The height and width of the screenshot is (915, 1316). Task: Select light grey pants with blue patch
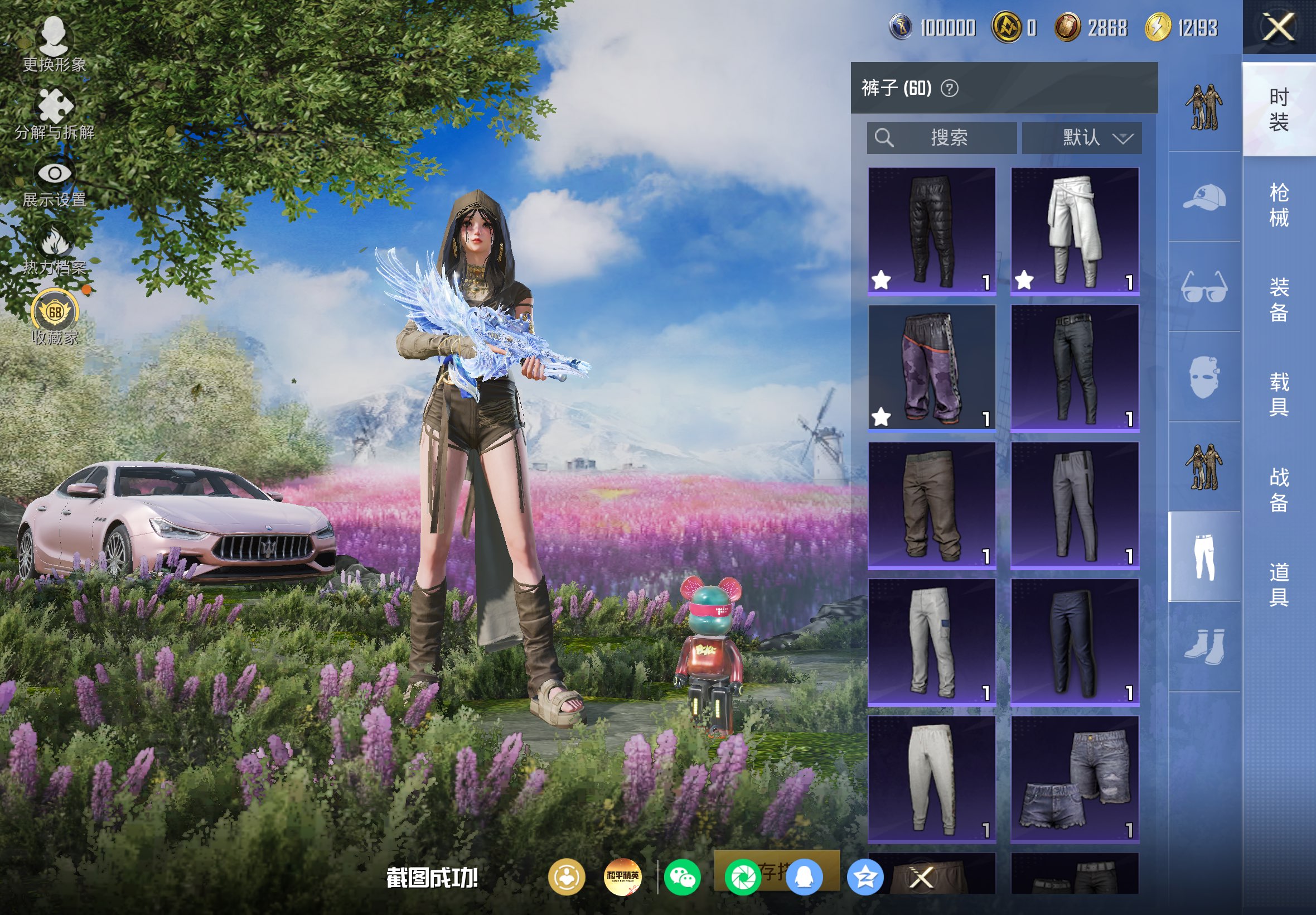tap(932, 642)
